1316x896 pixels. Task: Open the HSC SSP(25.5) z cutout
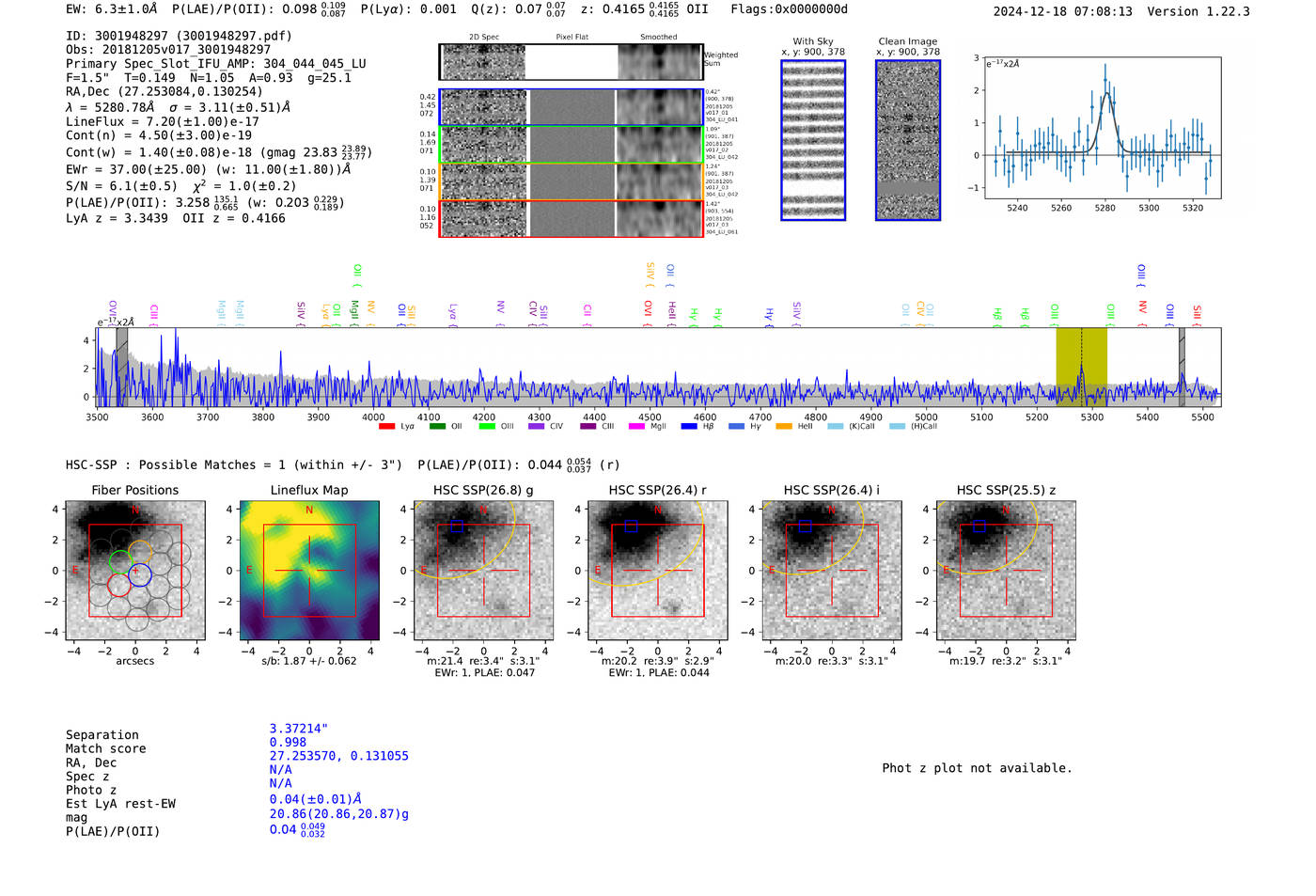[1006, 571]
